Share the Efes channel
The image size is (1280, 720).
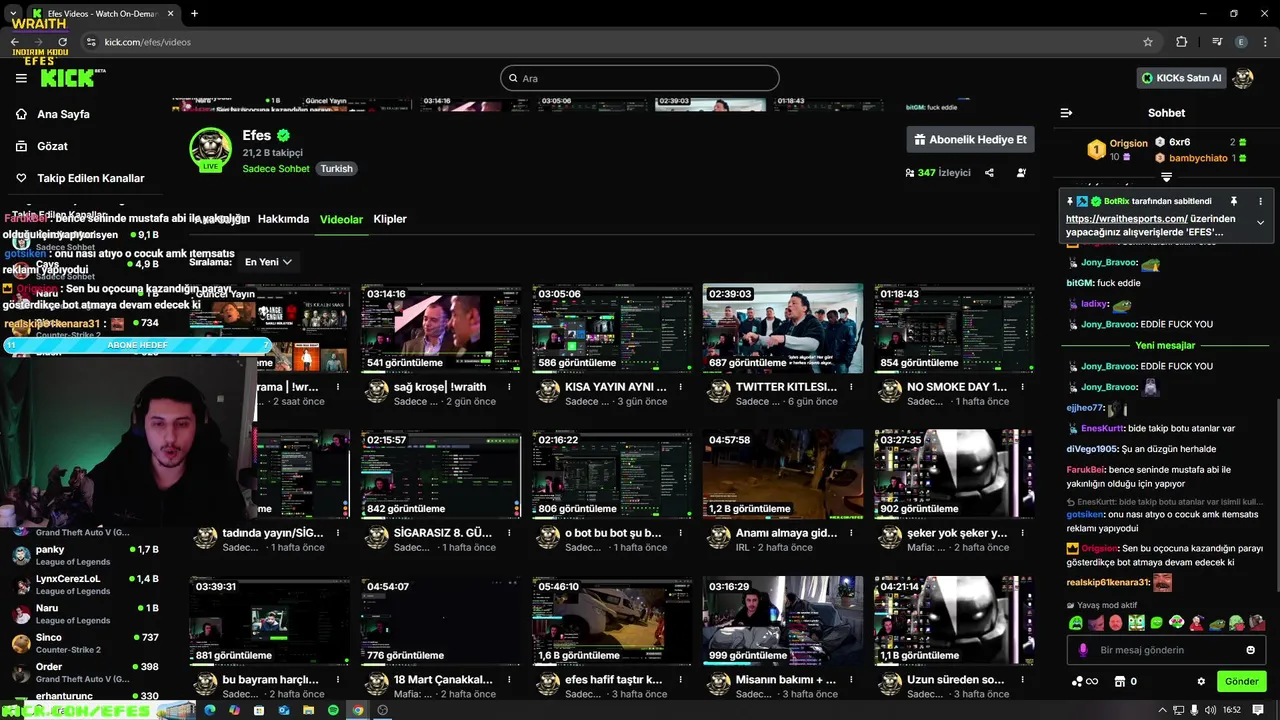click(989, 172)
